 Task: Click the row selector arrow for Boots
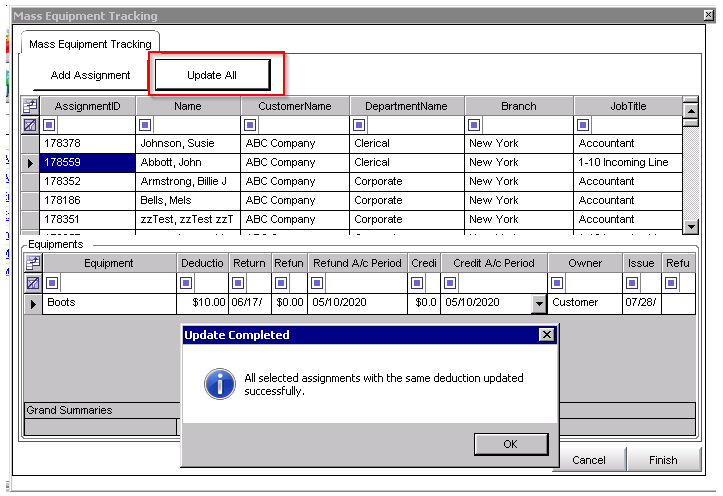(x=33, y=304)
